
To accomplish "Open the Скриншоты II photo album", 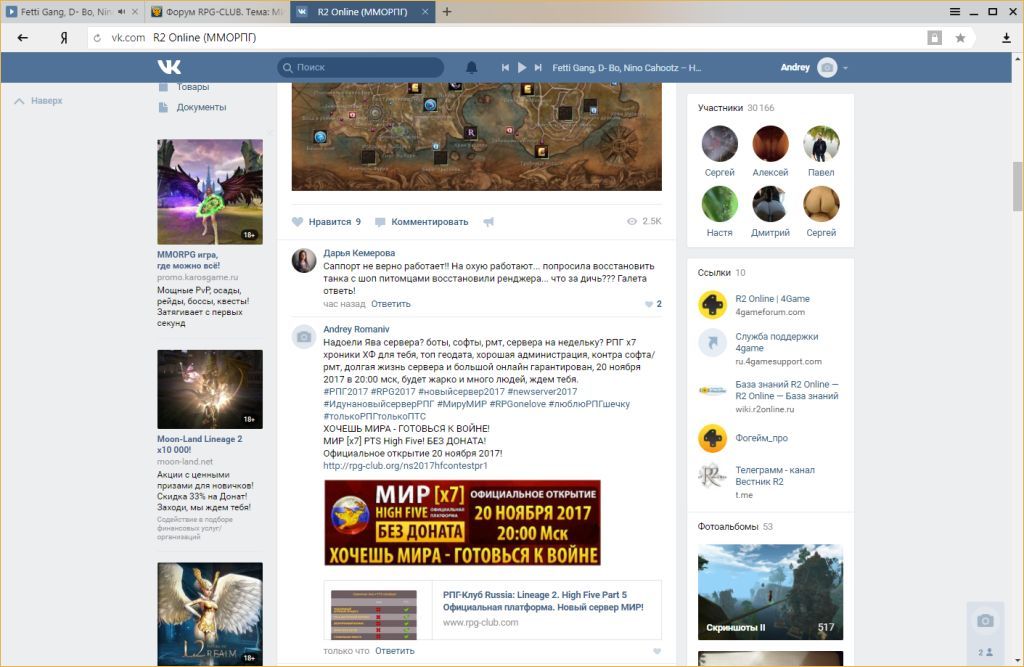I will (770, 592).
